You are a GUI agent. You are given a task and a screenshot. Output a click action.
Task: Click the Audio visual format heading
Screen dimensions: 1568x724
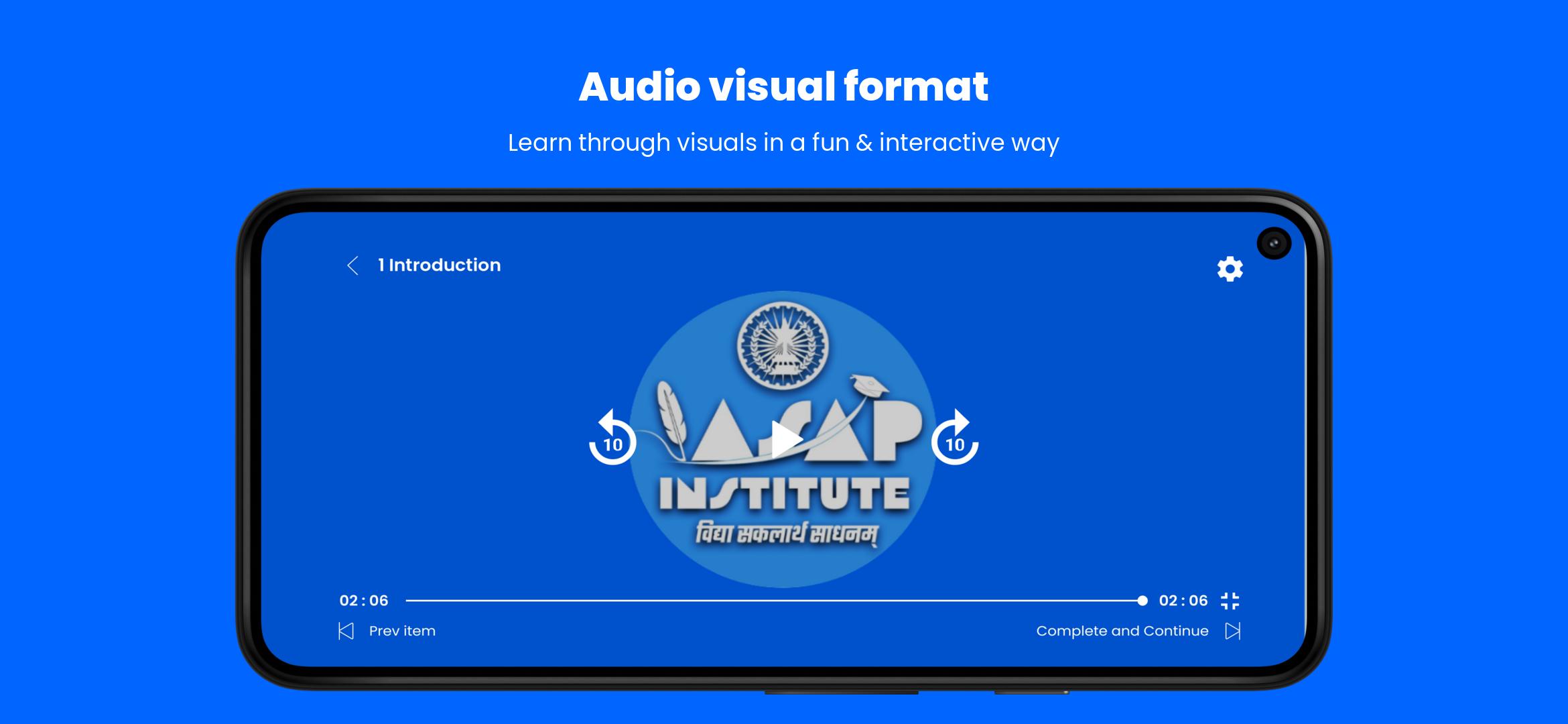pos(783,86)
